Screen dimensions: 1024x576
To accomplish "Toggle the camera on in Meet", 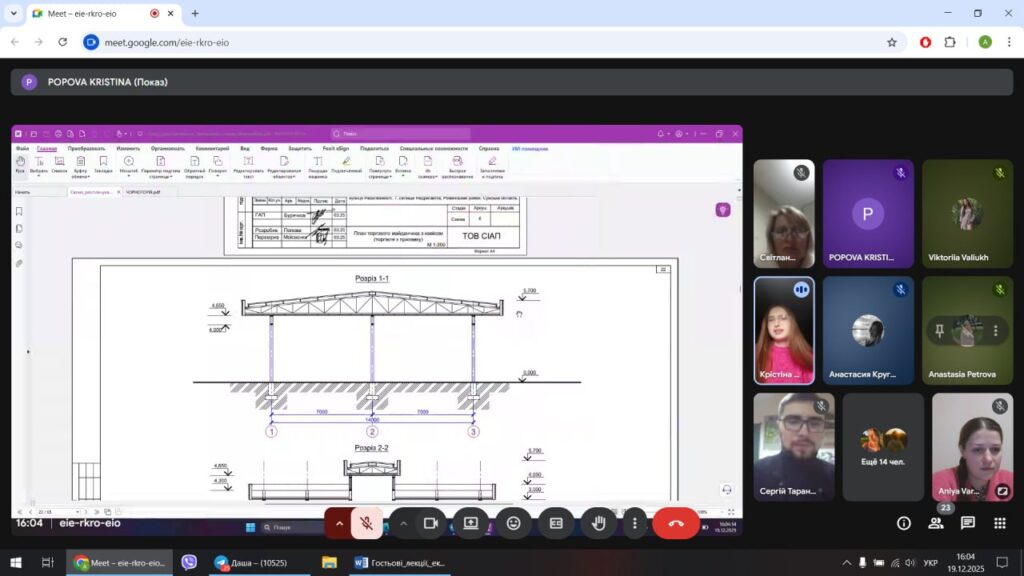I will [x=431, y=523].
